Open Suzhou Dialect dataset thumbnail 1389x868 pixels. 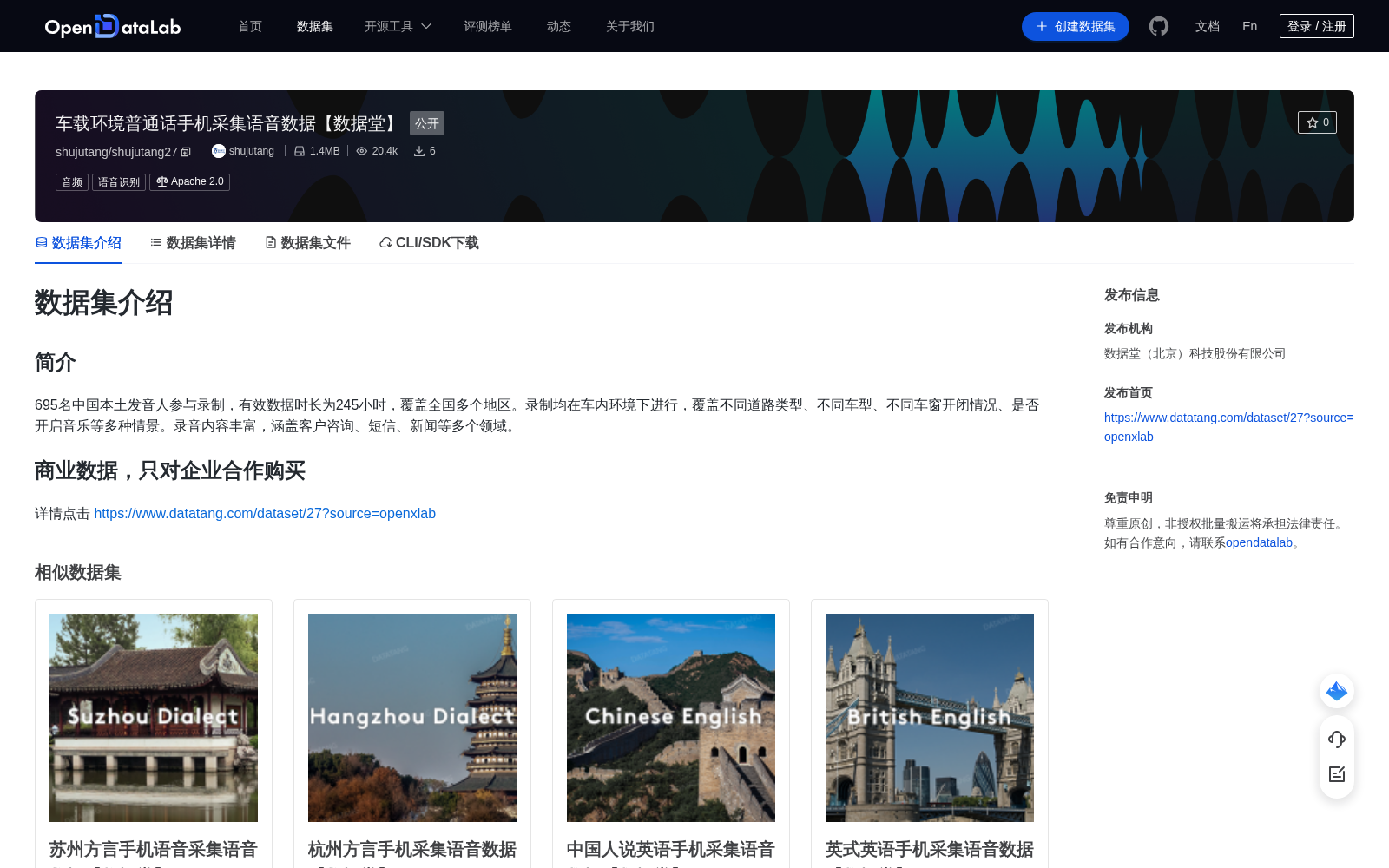pos(154,718)
